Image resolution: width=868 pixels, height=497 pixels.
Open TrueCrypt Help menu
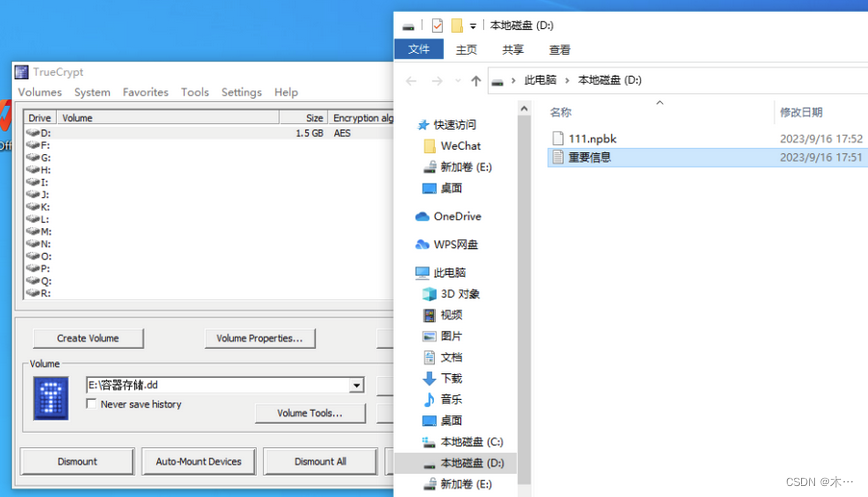coord(286,92)
